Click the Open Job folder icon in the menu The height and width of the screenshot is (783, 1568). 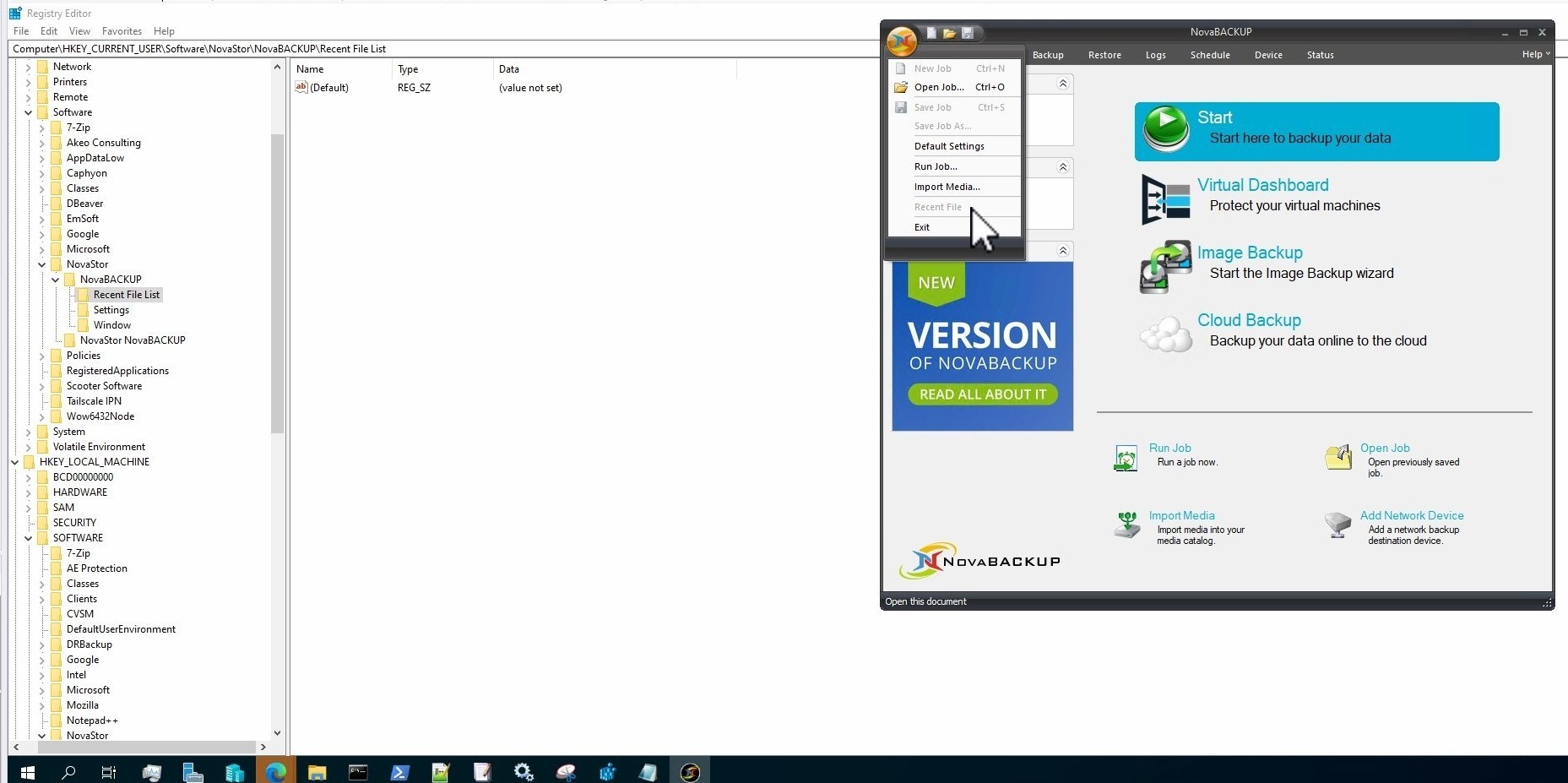pyautogui.click(x=901, y=87)
